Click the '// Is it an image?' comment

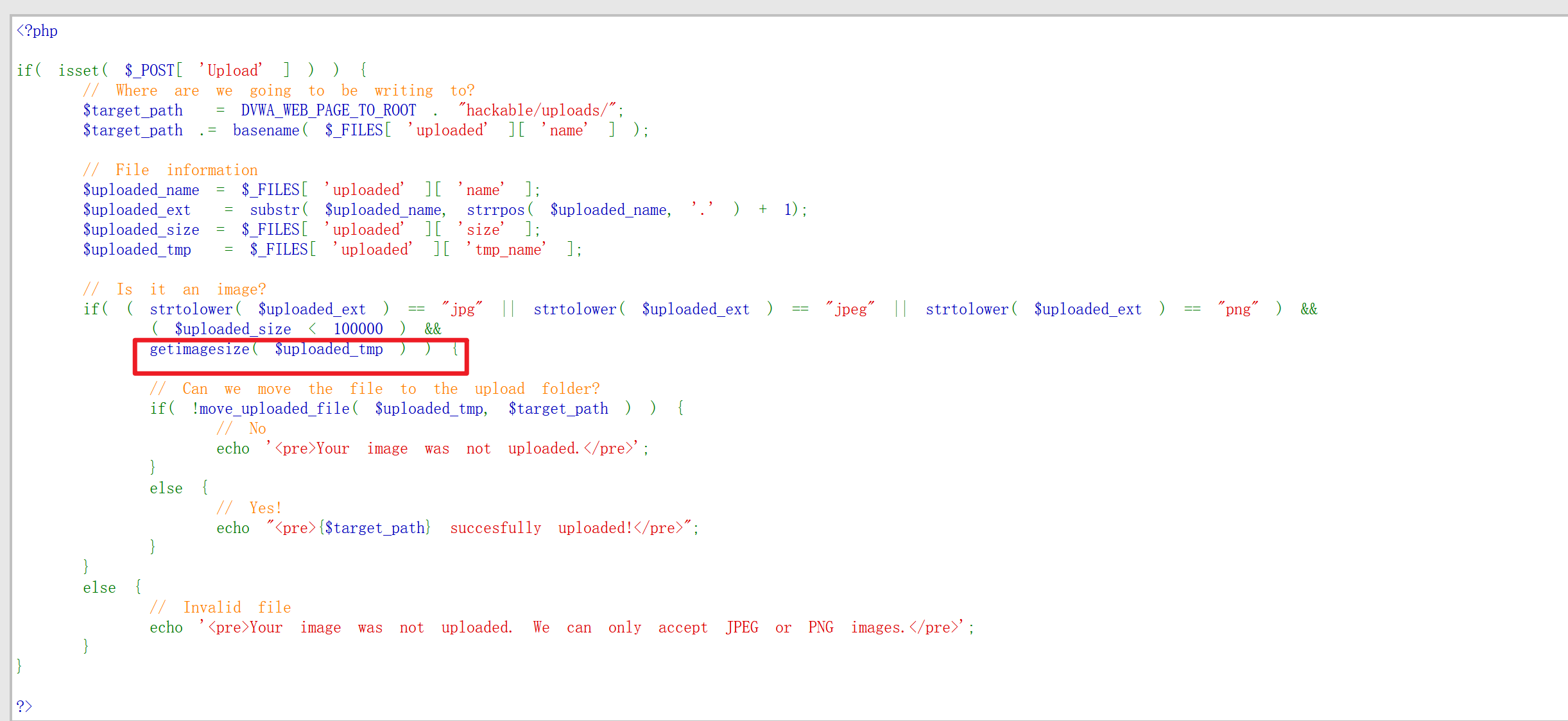click(175, 289)
